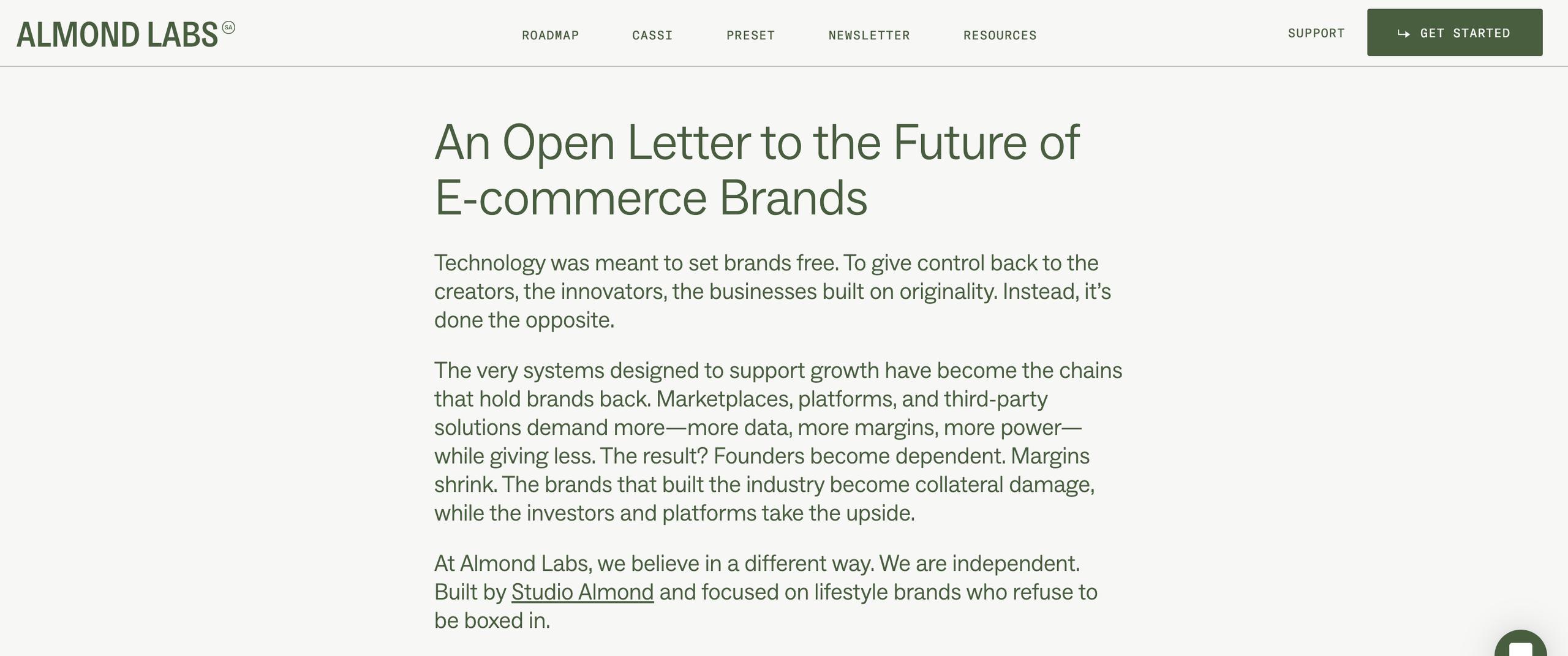Click the sentence "Technology was meant to set brands free"
Image resolution: width=1568 pixels, height=656 pixels.
click(635, 263)
